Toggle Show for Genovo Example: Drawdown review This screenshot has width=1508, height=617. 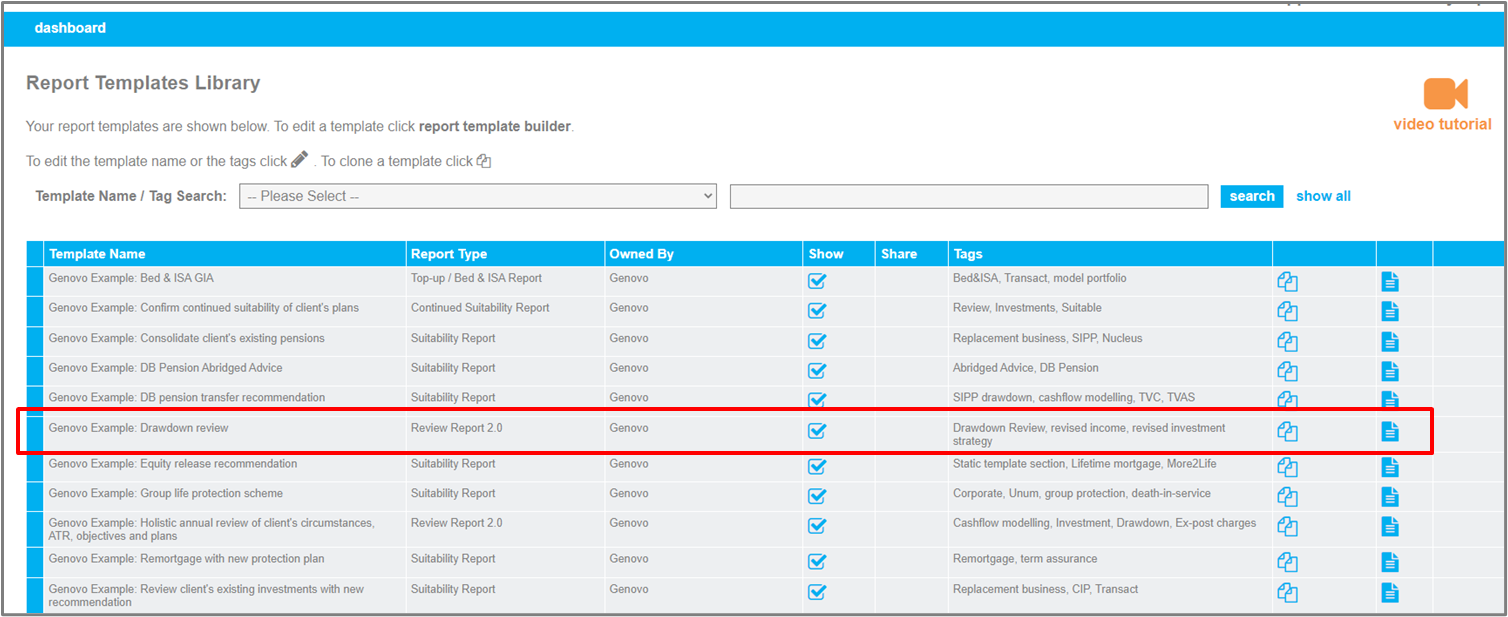[817, 431]
